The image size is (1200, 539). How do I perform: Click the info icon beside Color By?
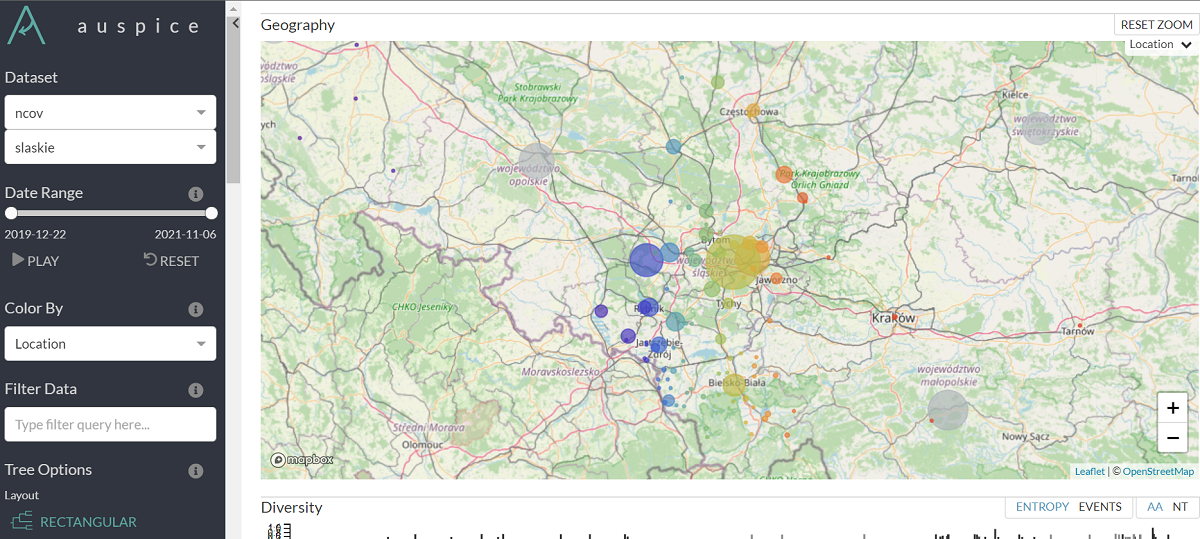(196, 309)
